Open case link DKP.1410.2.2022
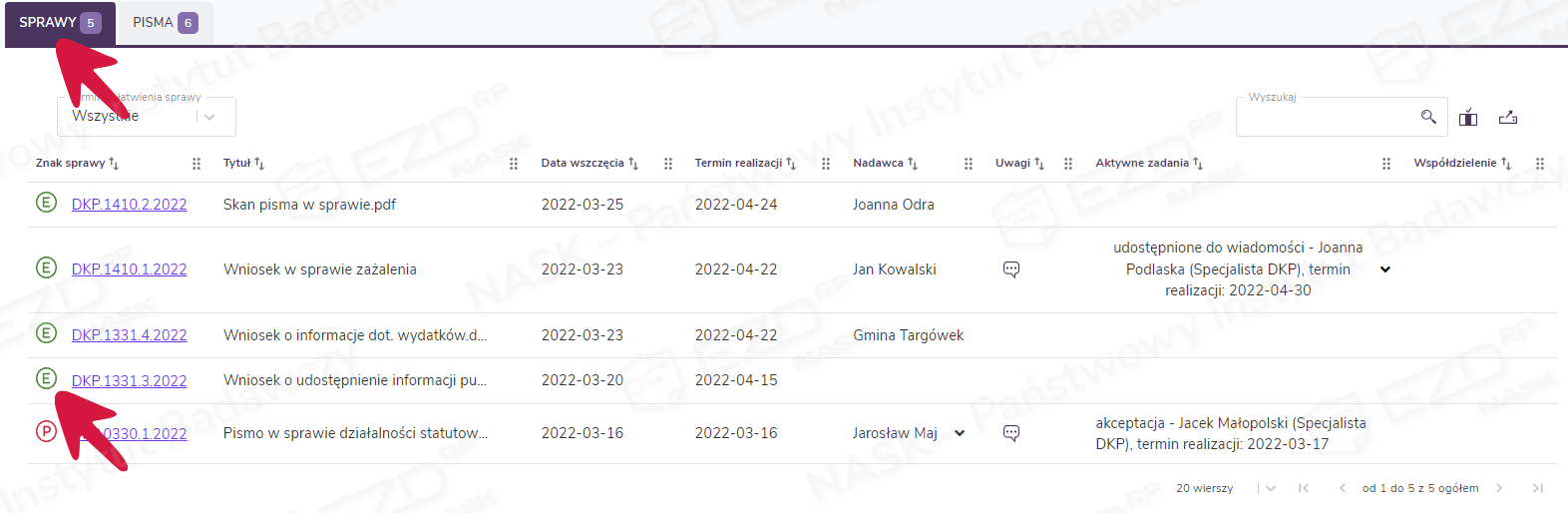This screenshot has width=1568, height=513. [x=129, y=205]
